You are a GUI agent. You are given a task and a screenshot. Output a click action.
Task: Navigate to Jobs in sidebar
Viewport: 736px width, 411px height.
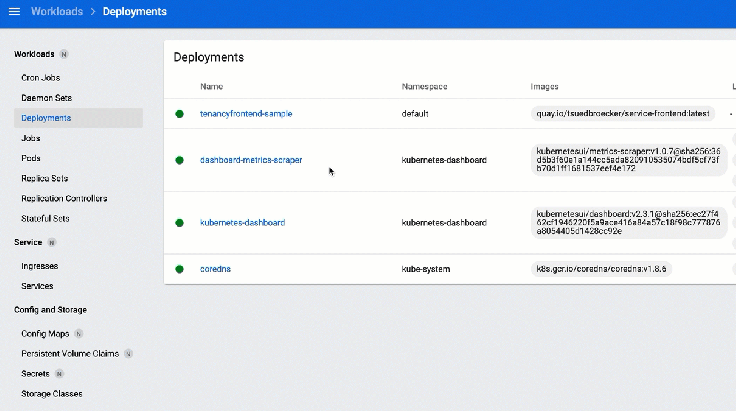point(31,138)
